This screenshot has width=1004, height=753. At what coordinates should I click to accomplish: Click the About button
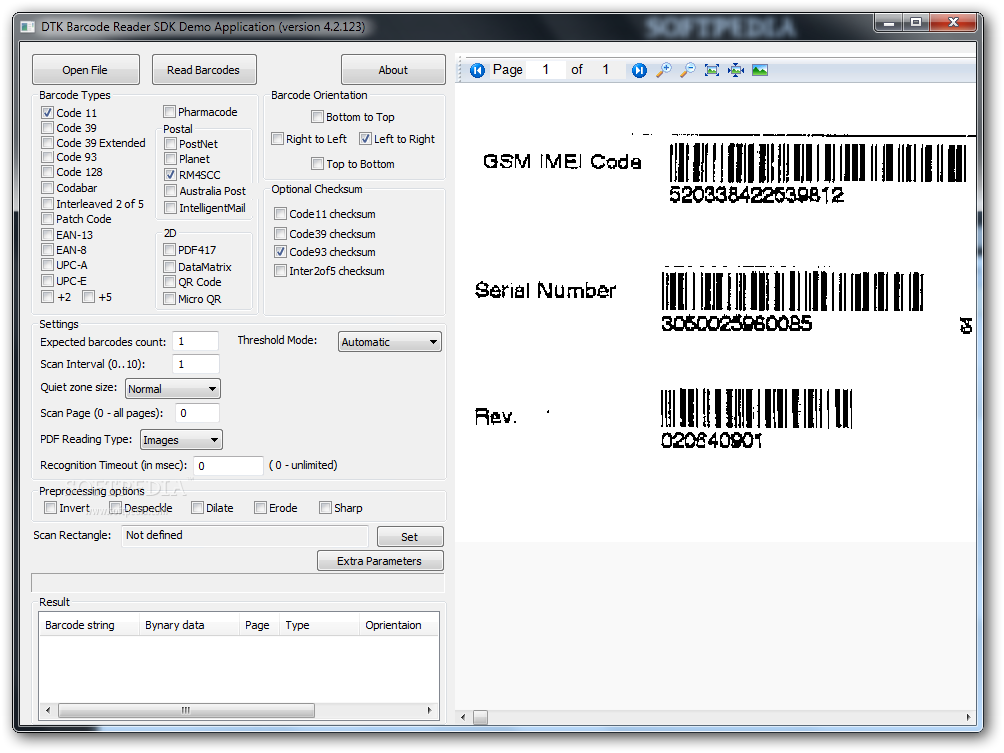tap(393, 69)
